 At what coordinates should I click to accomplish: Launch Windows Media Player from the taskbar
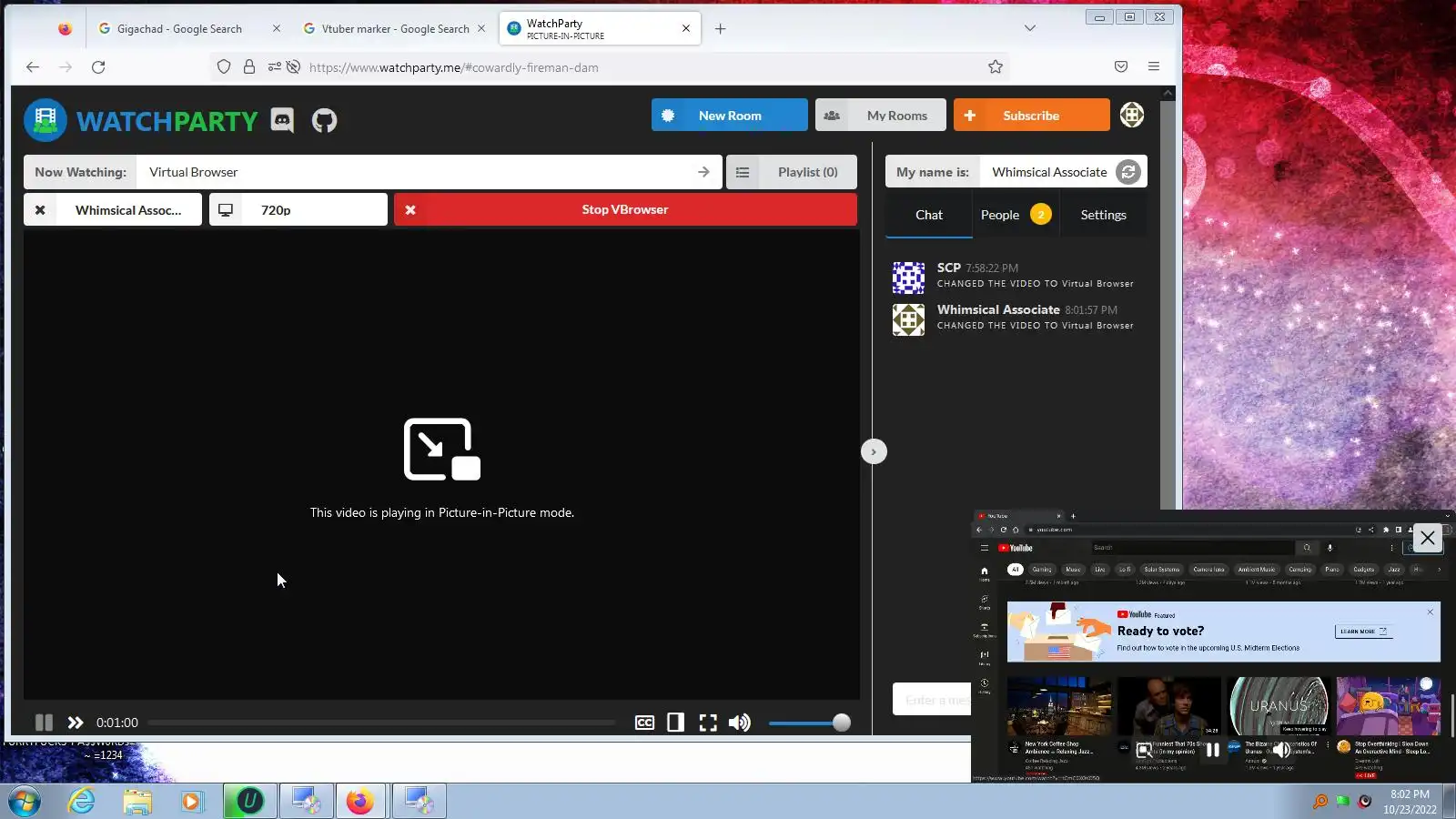point(191,801)
